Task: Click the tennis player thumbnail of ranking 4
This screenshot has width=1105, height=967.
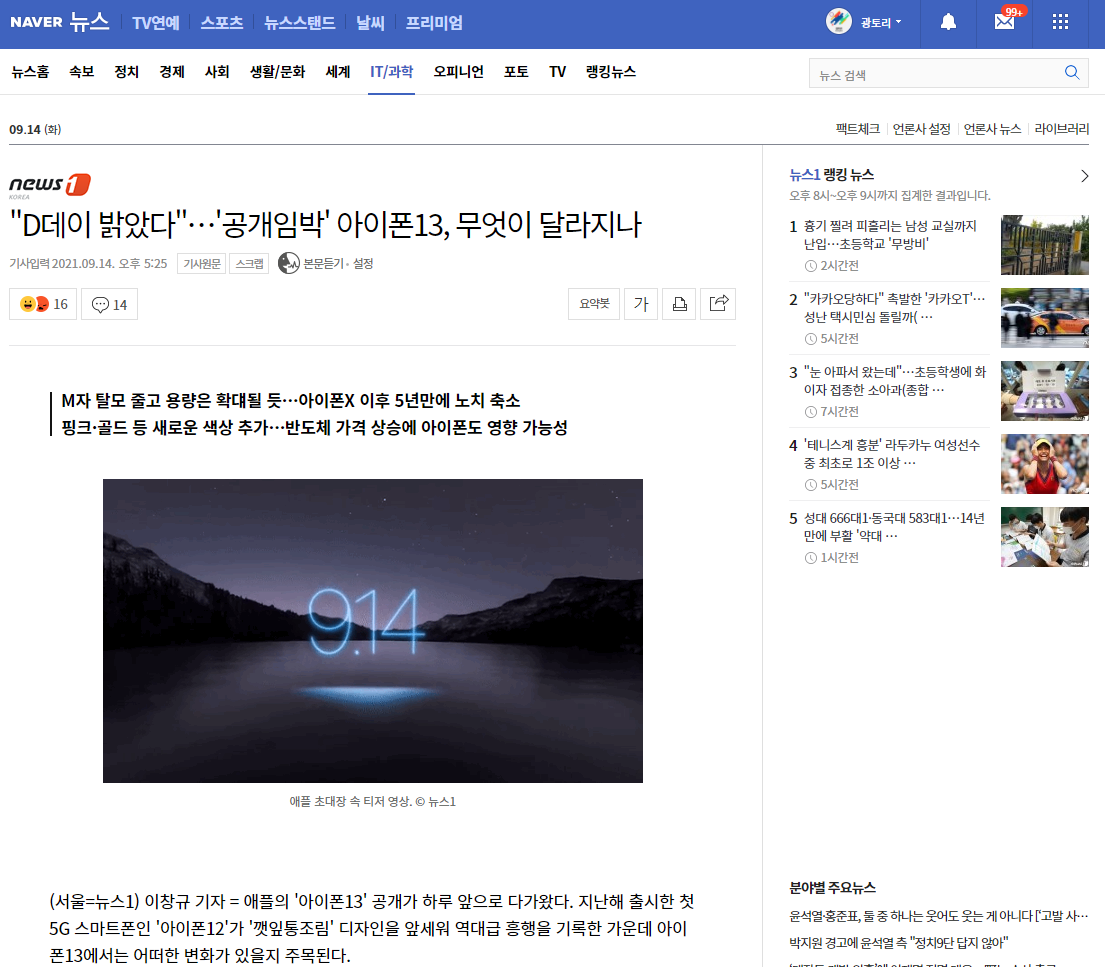Action: (1044, 464)
